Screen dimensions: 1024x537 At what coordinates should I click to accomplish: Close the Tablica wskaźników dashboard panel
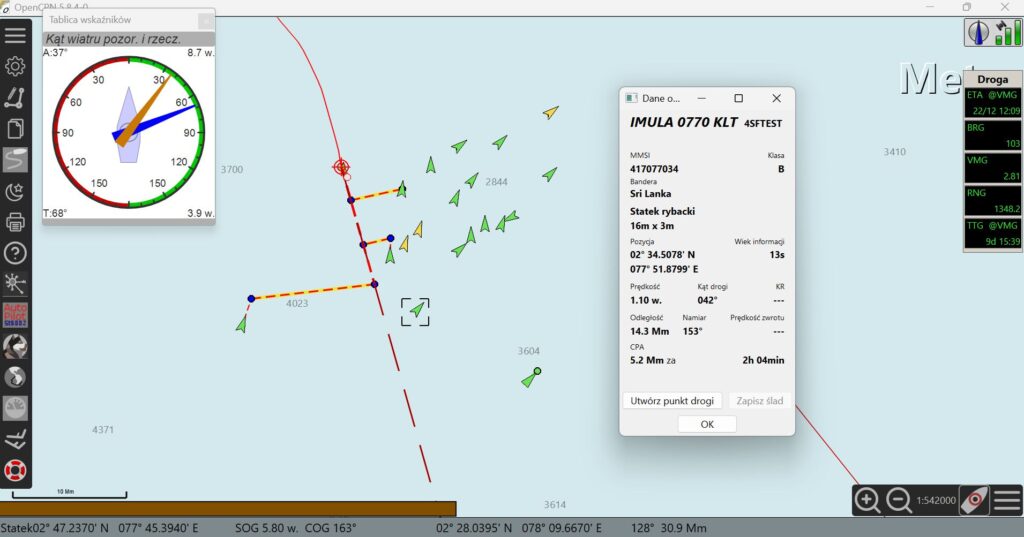click(205, 20)
